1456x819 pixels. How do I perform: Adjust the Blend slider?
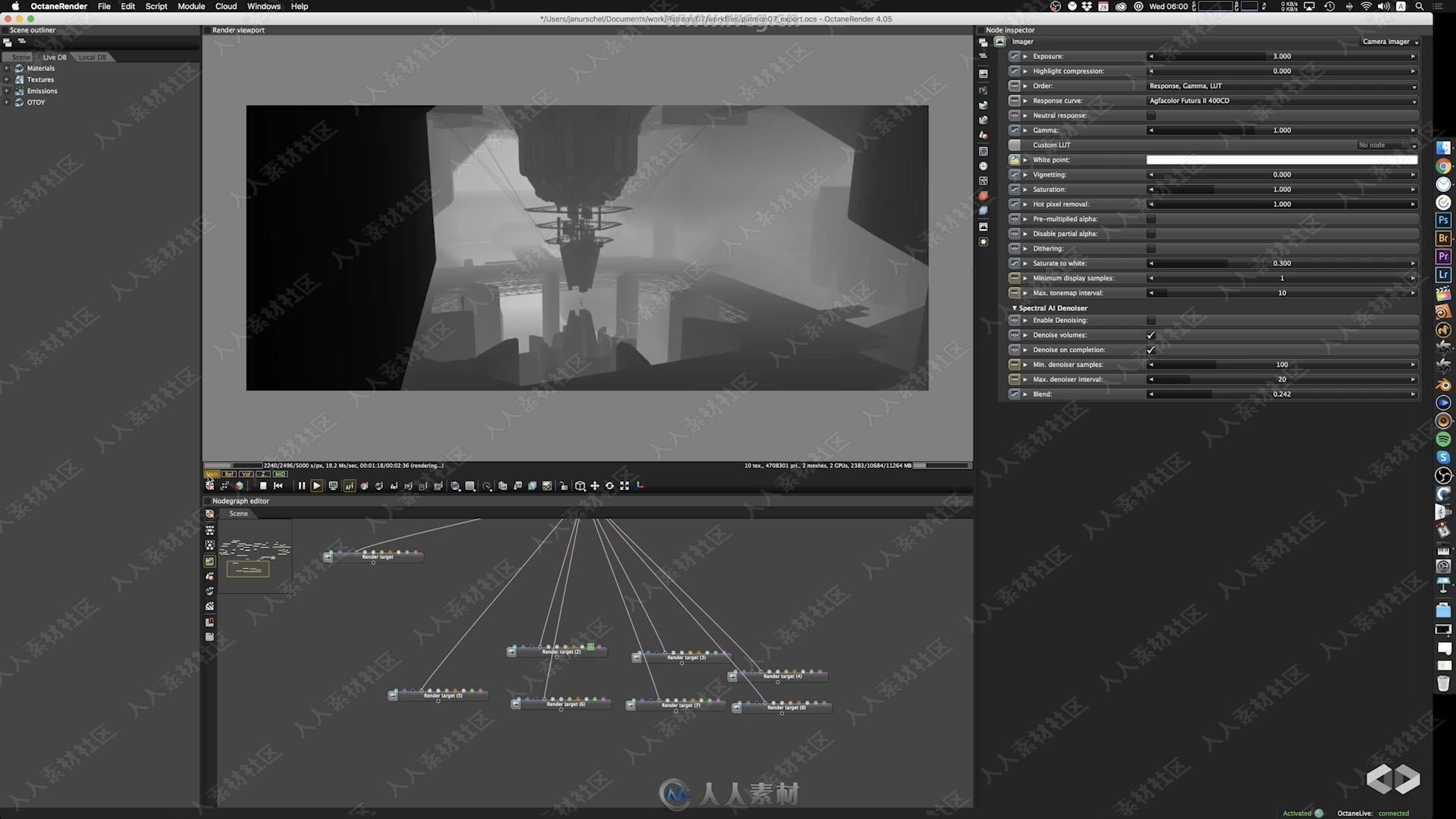point(1282,394)
